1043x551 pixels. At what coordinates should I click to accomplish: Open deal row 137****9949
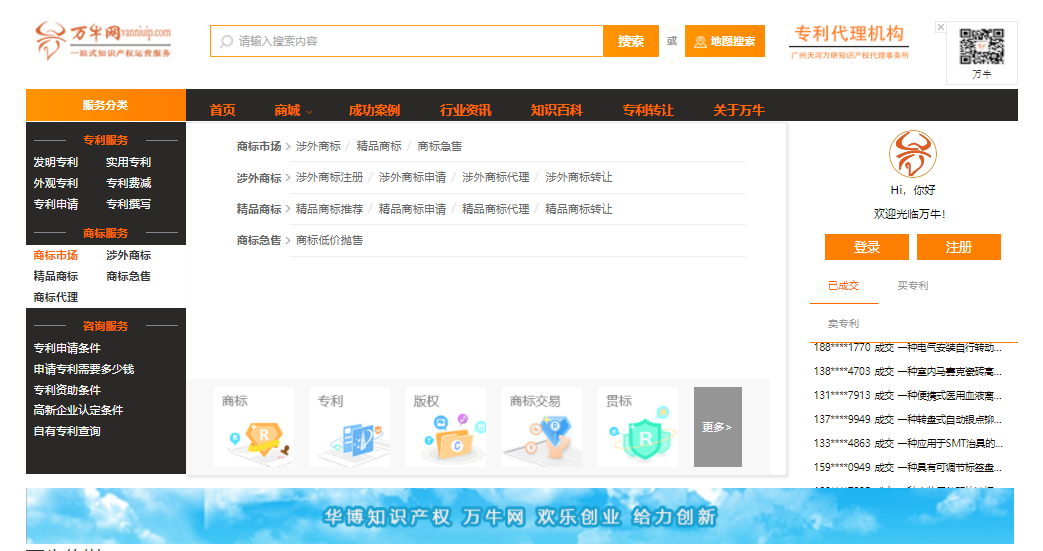907,419
